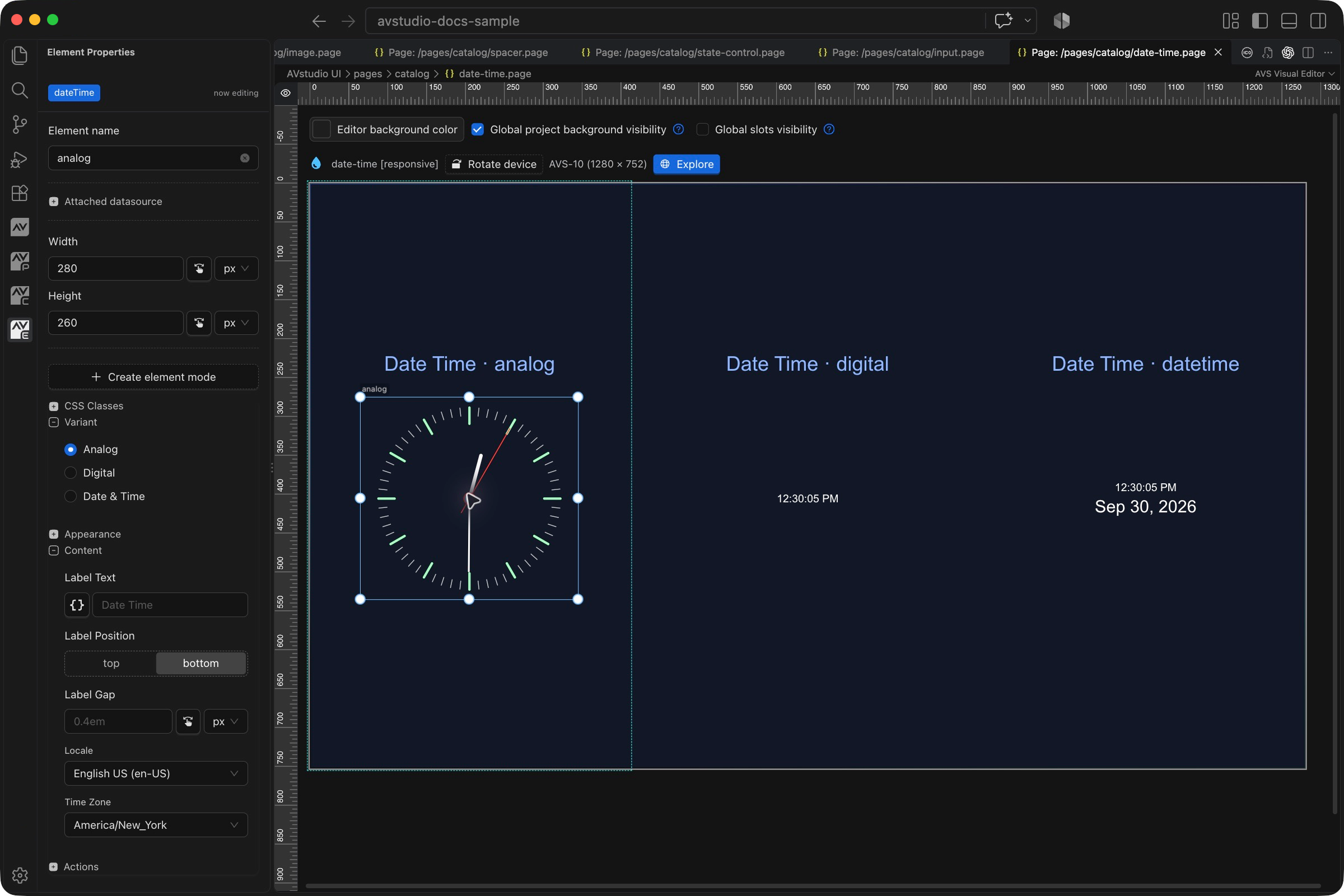Open the Label Text binding braces button
Image resolution: width=1344 pixels, height=896 pixels.
(x=77, y=605)
